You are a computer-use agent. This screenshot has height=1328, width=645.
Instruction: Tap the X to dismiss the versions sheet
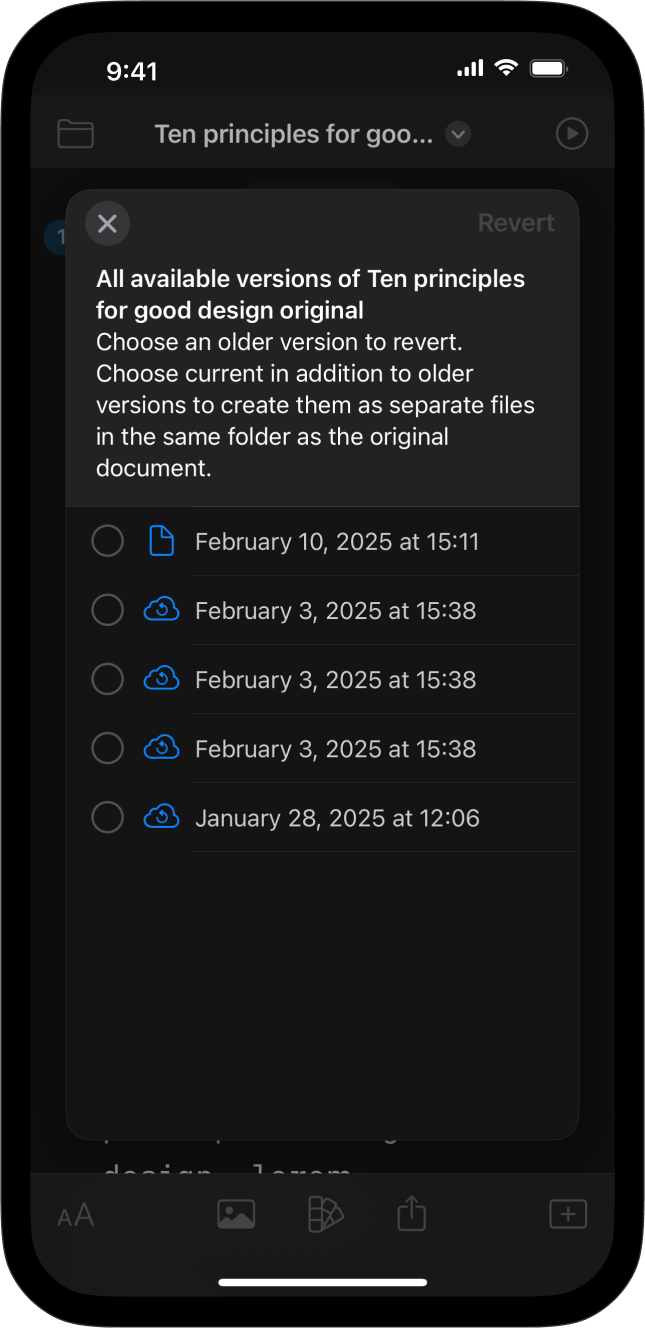pyautogui.click(x=107, y=223)
